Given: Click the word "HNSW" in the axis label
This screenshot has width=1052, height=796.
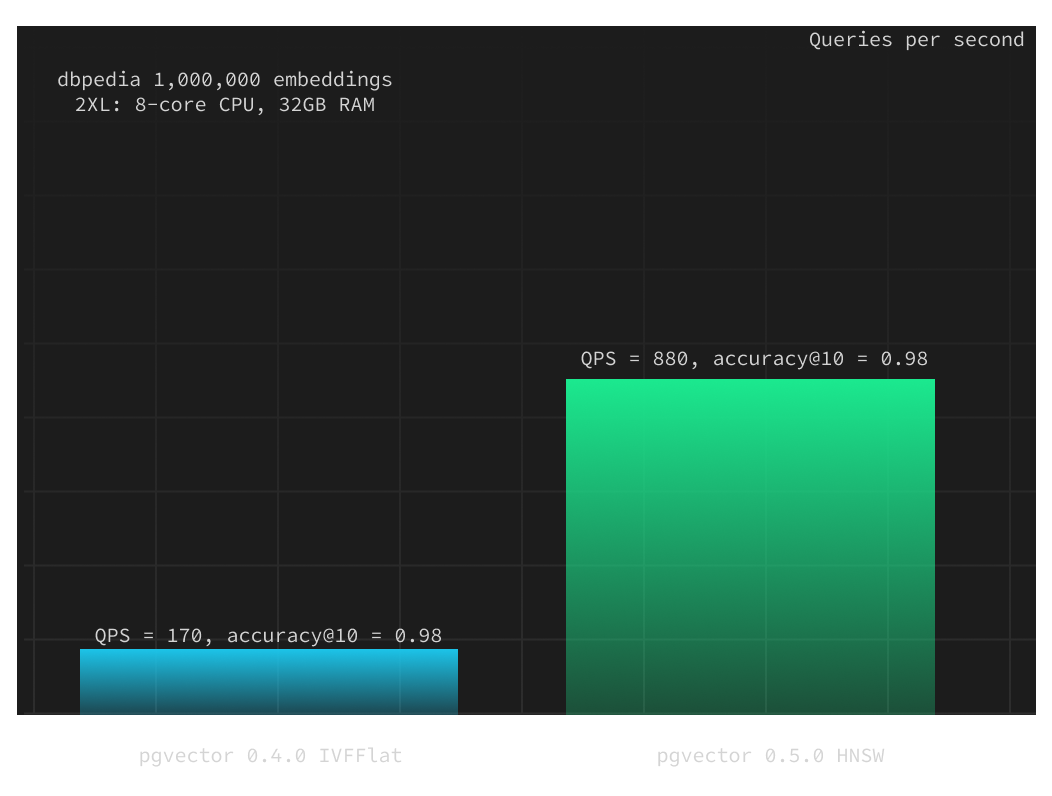Looking at the screenshot, I should 860,756.
